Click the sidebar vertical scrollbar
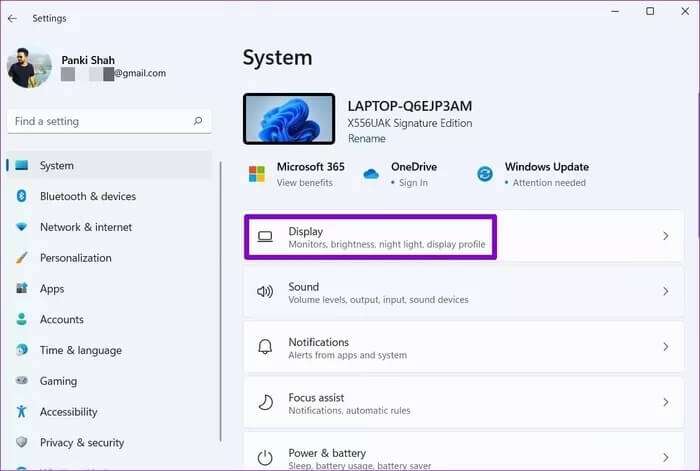Screen dimensions: 700x471 coord(221,301)
